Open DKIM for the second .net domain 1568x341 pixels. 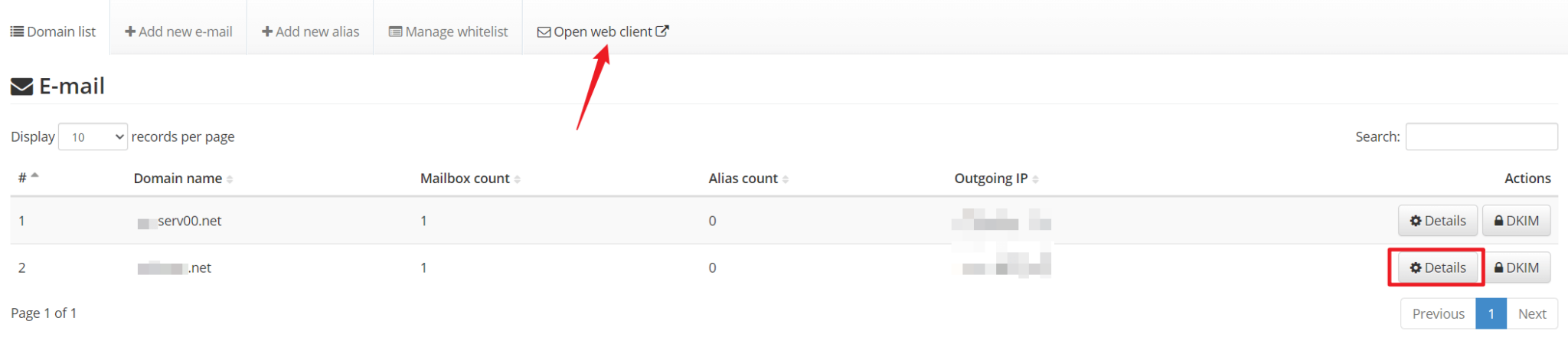pos(1516,267)
